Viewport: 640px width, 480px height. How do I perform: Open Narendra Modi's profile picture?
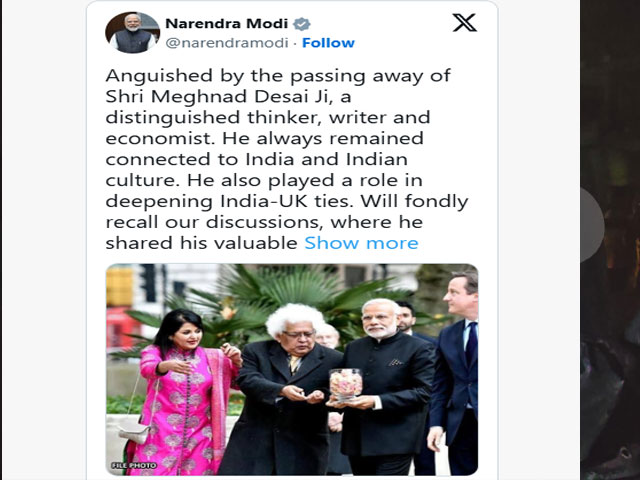[x=132, y=33]
